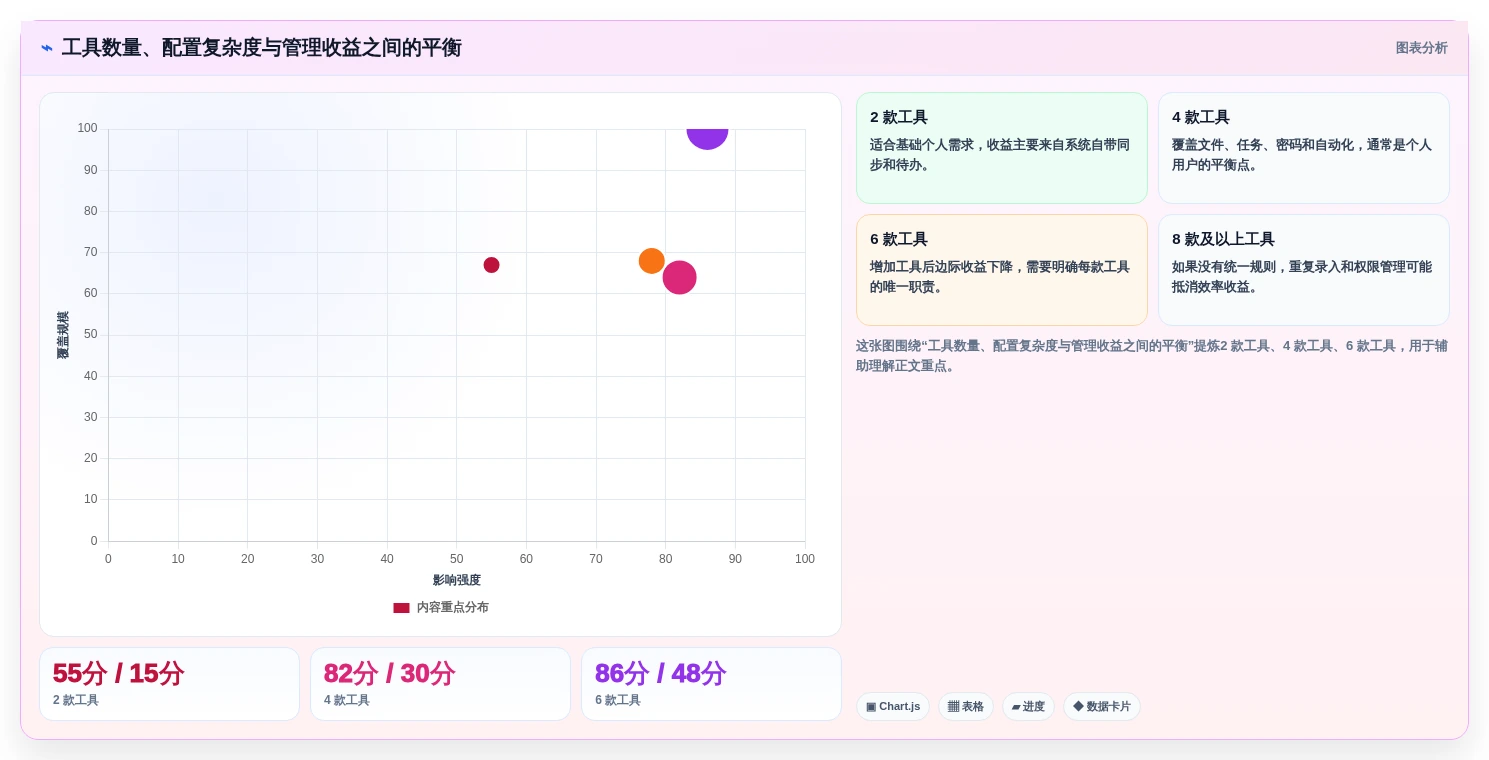The image size is (1489, 760).
Task: Click the 82分 / 30分 stat card
Action: pos(440,684)
